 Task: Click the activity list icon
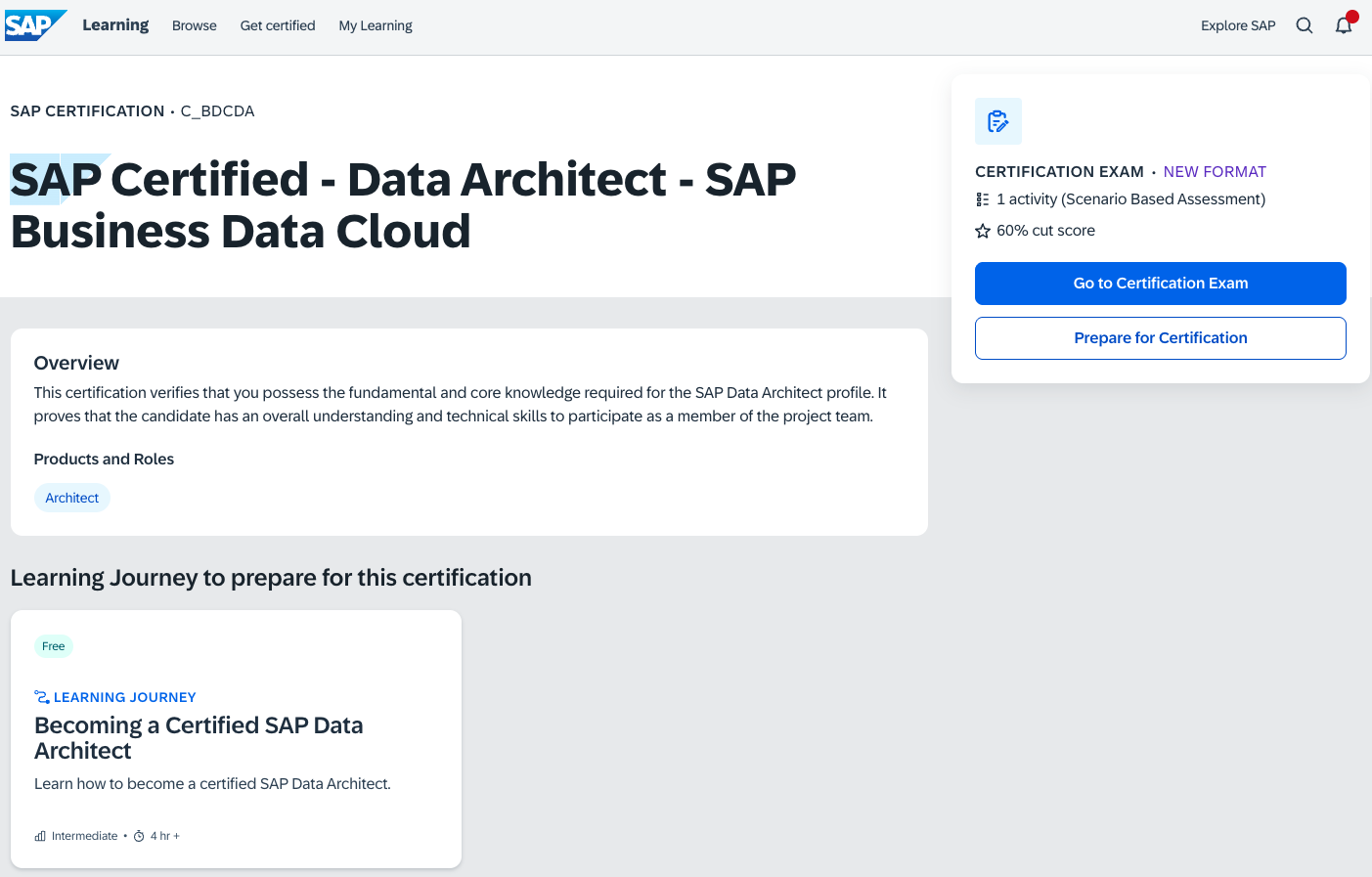[x=983, y=199]
